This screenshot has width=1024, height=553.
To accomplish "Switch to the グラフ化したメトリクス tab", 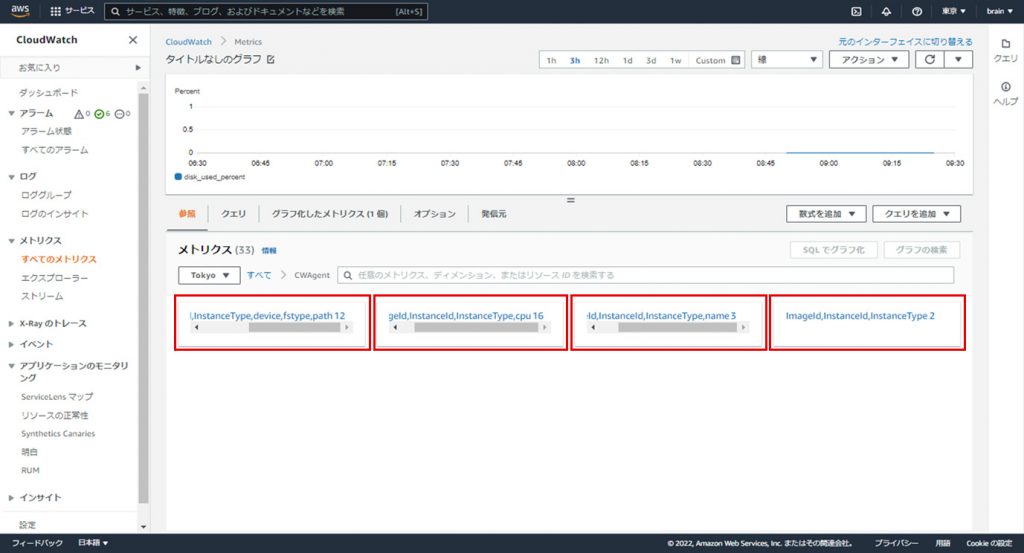I will pos(330,213).
